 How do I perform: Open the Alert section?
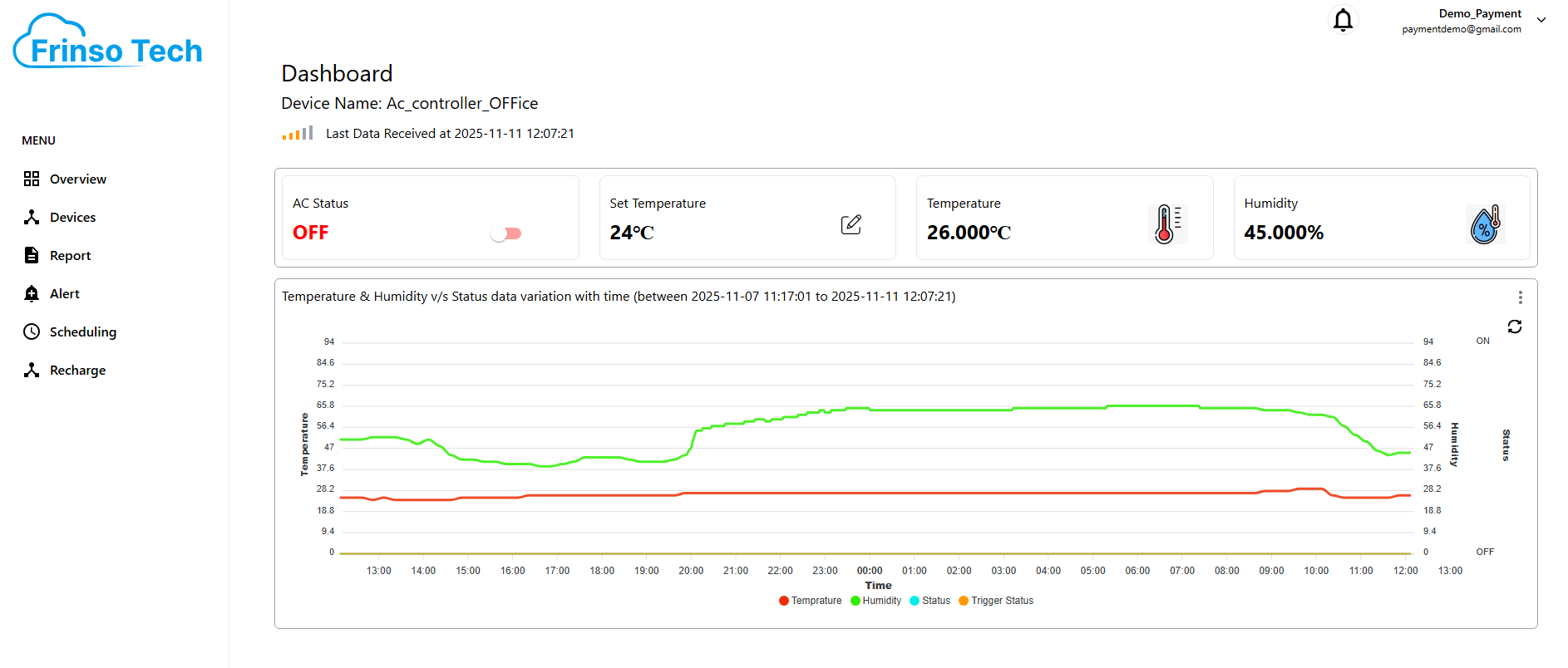65,293
